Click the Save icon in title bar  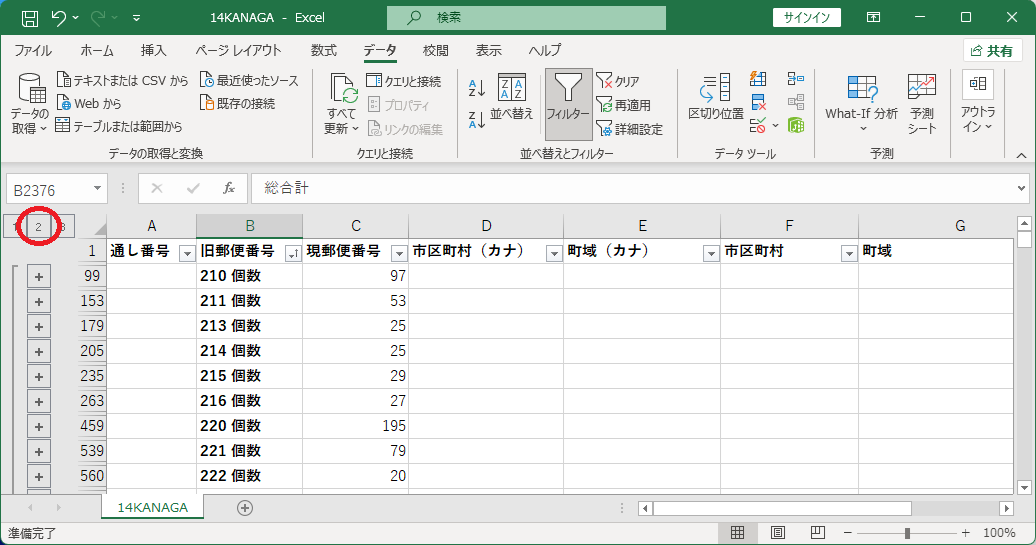(30, 18)
